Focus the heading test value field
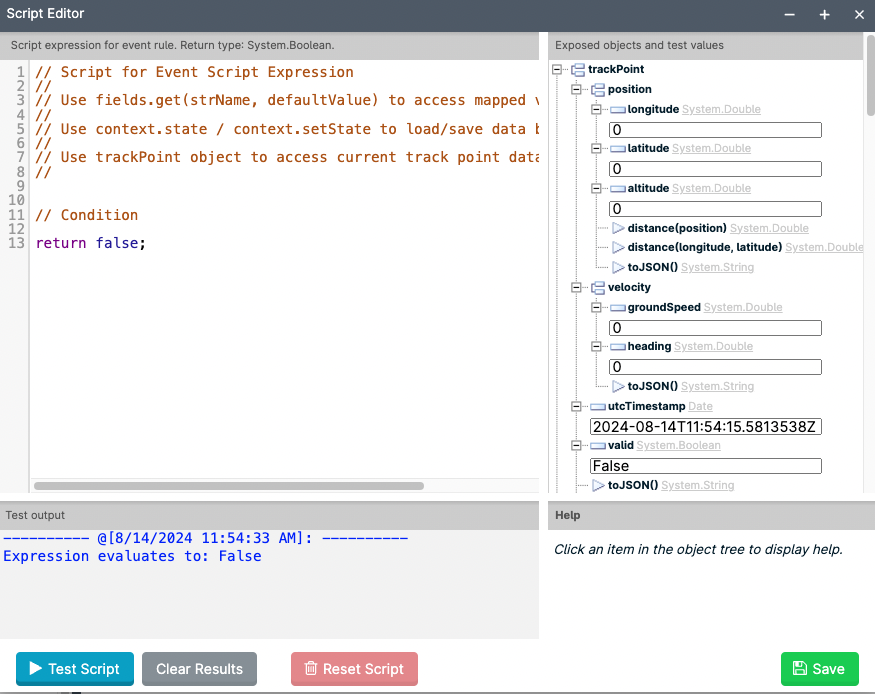This screenshot has width=875, height=694. (715, 367)
